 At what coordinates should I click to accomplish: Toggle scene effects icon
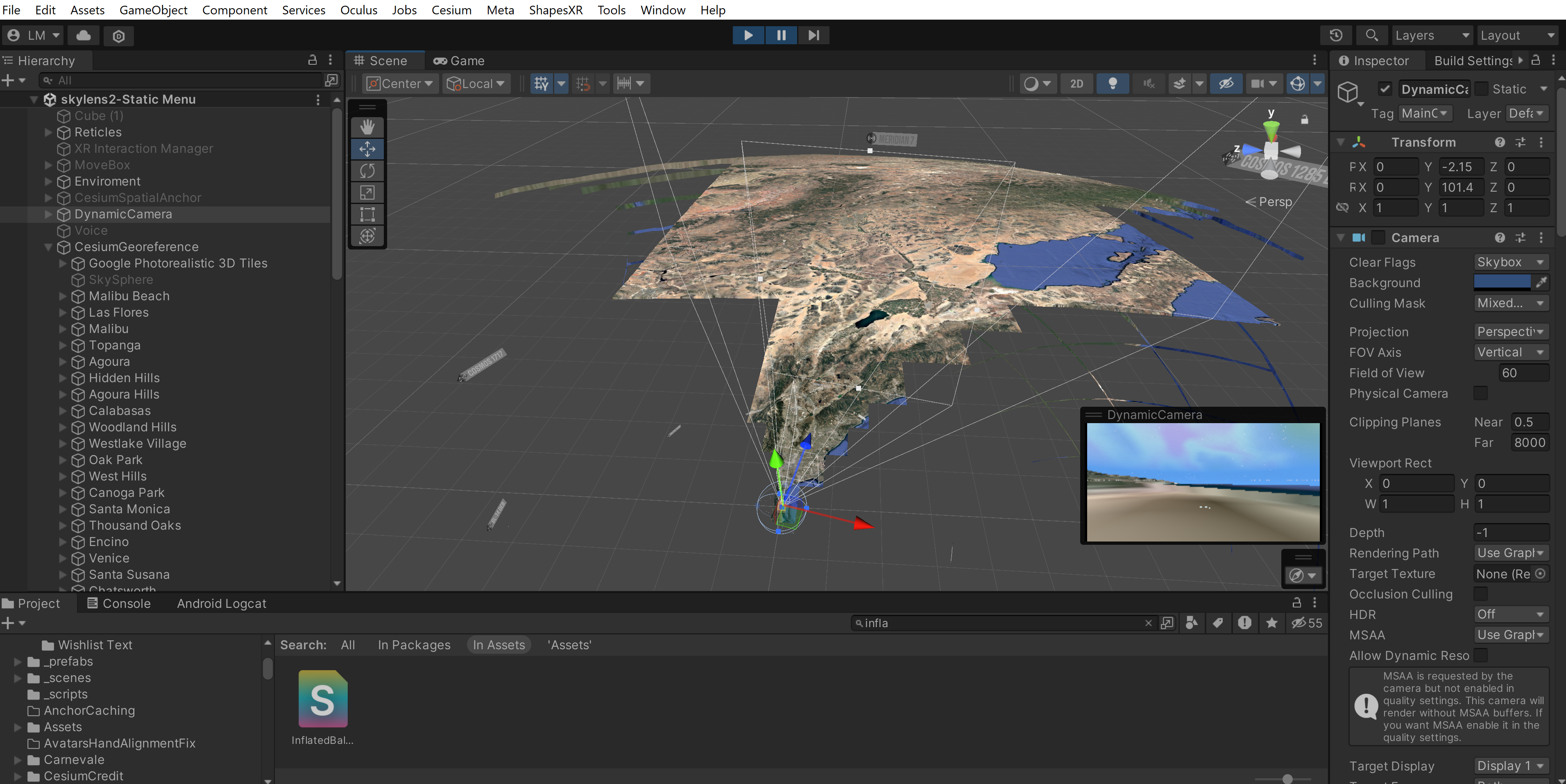pyautogui.click(x=1179, y=83)
